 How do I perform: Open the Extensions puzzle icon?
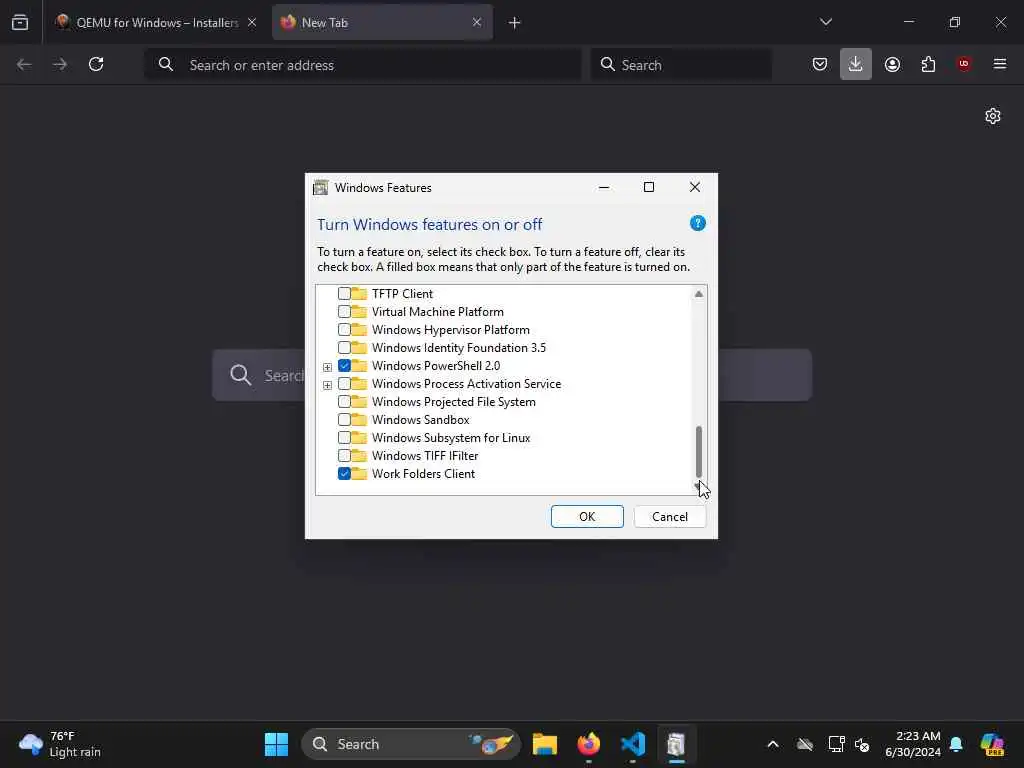929,64
